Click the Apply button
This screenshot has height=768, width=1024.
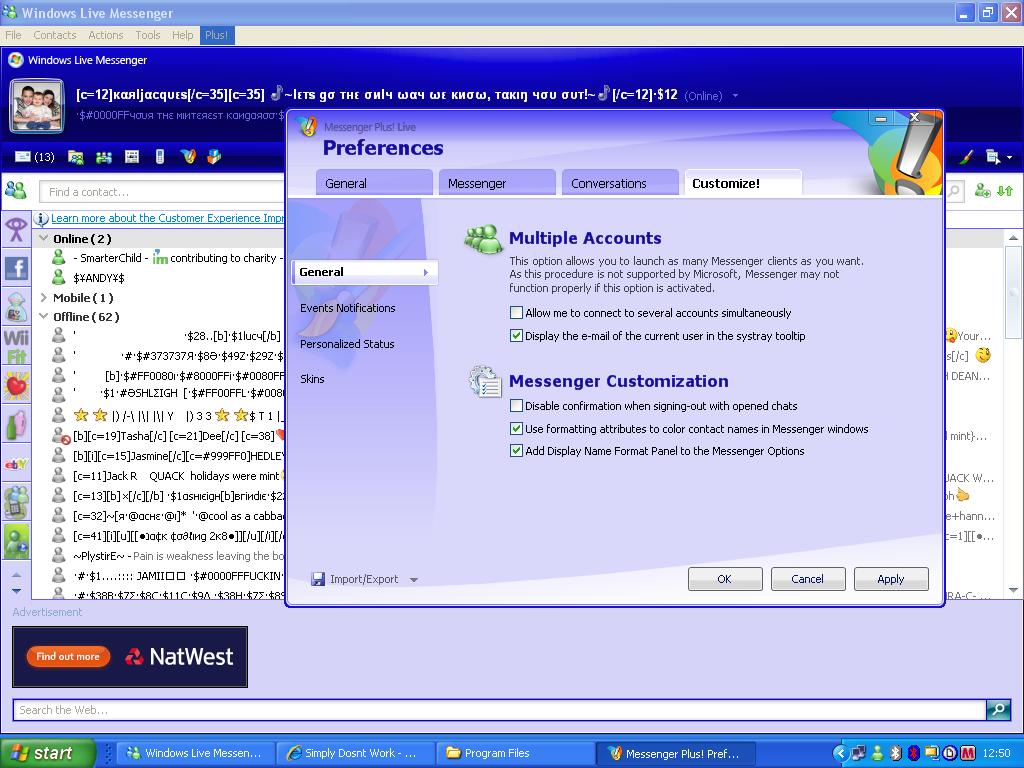coord(890,579)
